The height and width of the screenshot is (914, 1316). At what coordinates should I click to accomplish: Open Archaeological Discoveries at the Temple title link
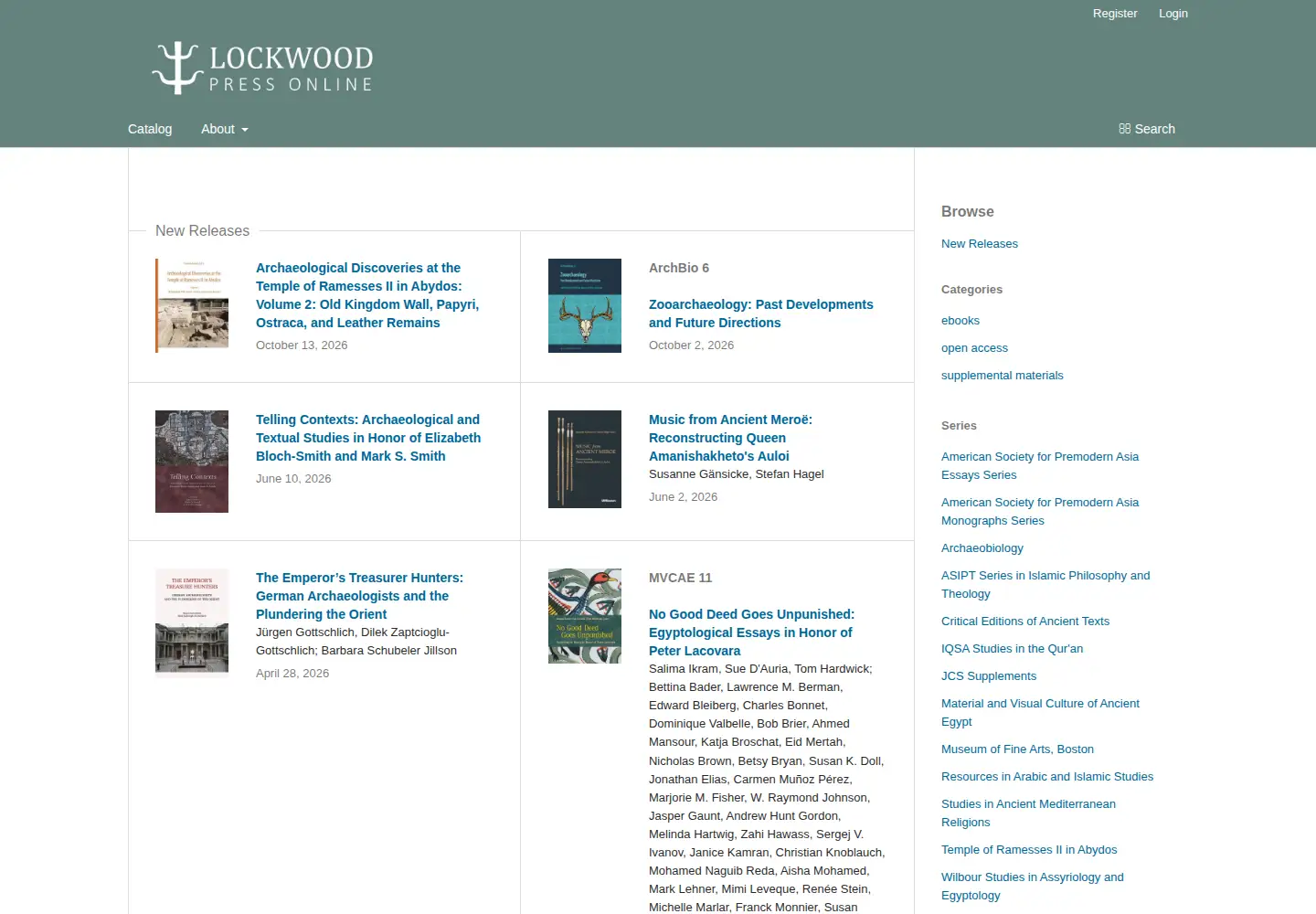[367, 295]
